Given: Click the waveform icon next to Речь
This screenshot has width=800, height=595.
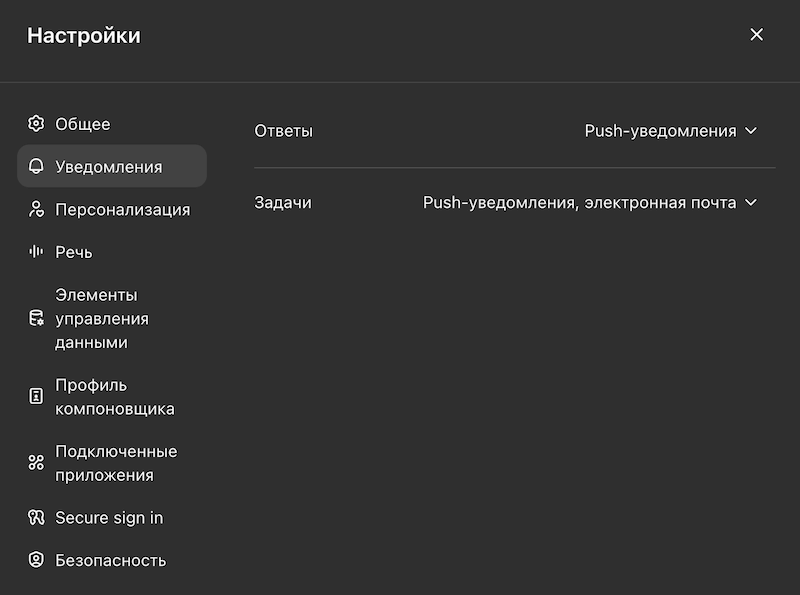Looking at the screenshot, I should click(36, 252).
